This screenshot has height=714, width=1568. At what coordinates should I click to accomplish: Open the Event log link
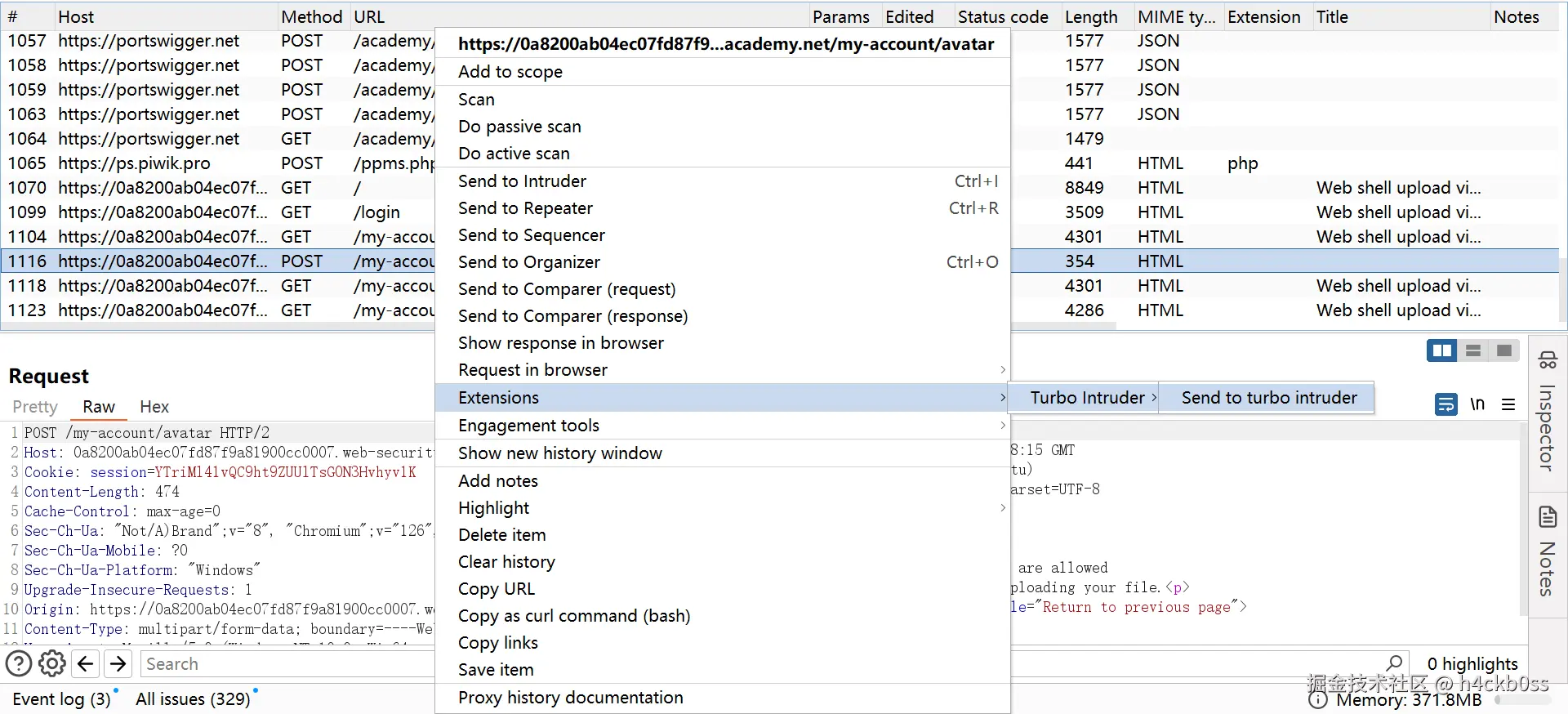pos(61,699)
